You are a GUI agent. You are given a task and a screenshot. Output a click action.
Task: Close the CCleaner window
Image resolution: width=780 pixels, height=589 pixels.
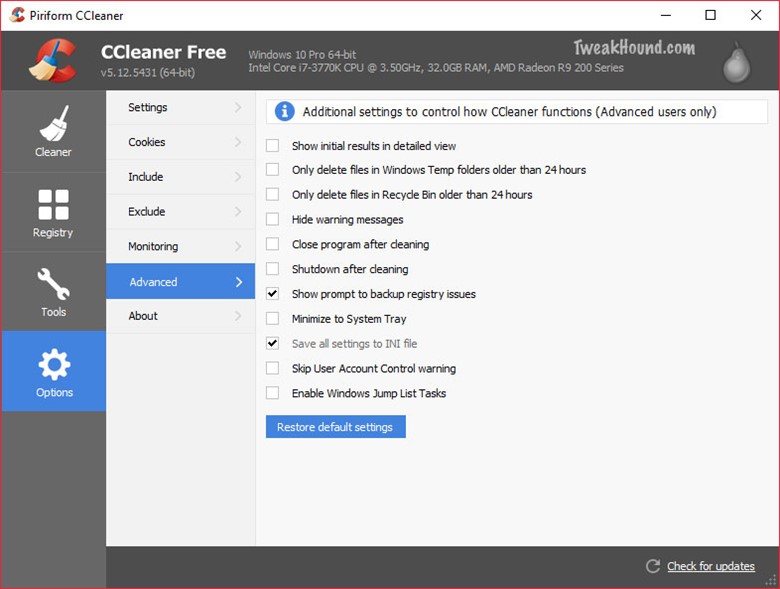coord(756,15)
